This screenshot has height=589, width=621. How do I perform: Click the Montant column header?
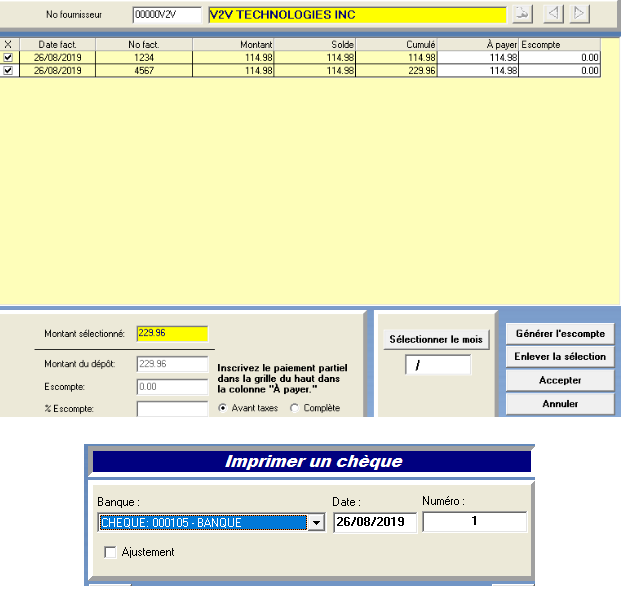[233, 44]
